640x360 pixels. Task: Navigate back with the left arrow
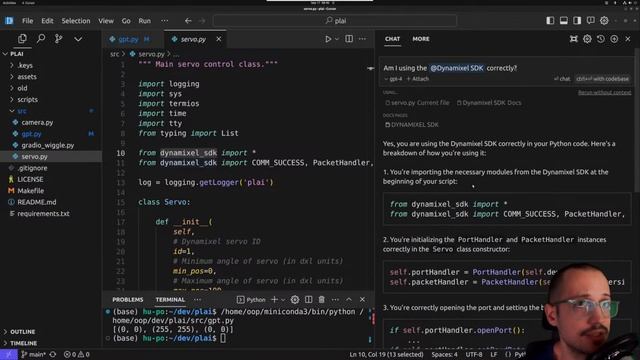coord(188,20)
